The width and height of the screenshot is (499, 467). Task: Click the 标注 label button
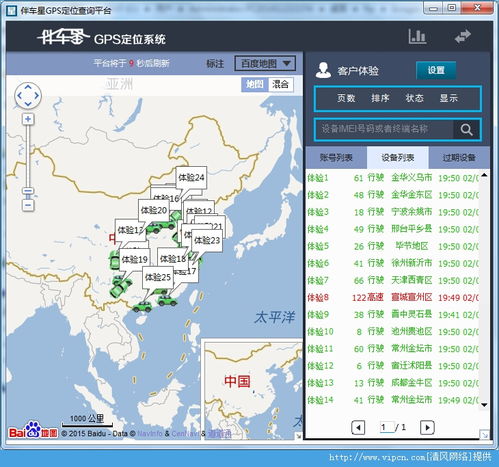(x=215, y=63)
